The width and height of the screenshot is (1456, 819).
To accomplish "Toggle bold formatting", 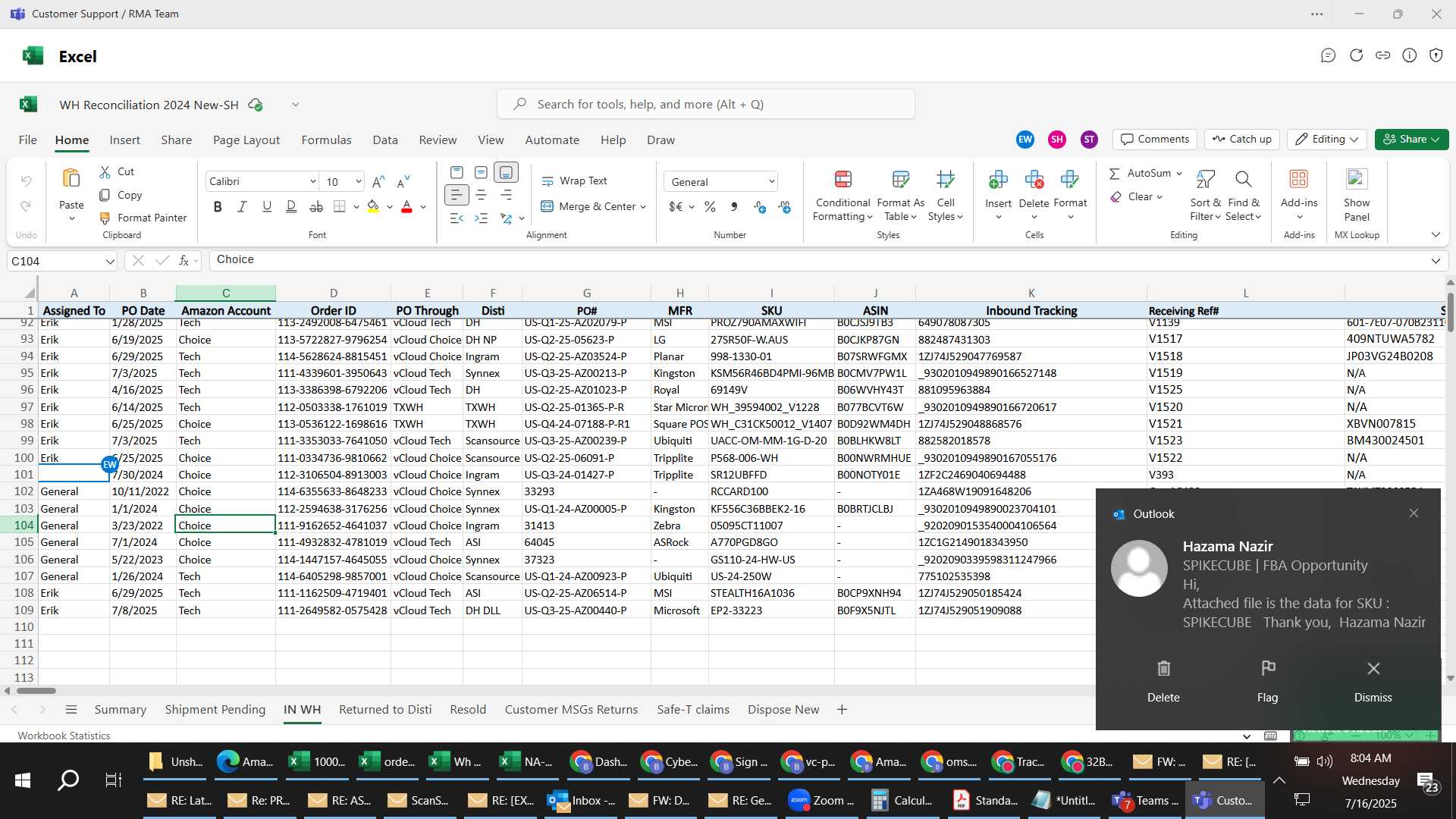I will 218,206.
